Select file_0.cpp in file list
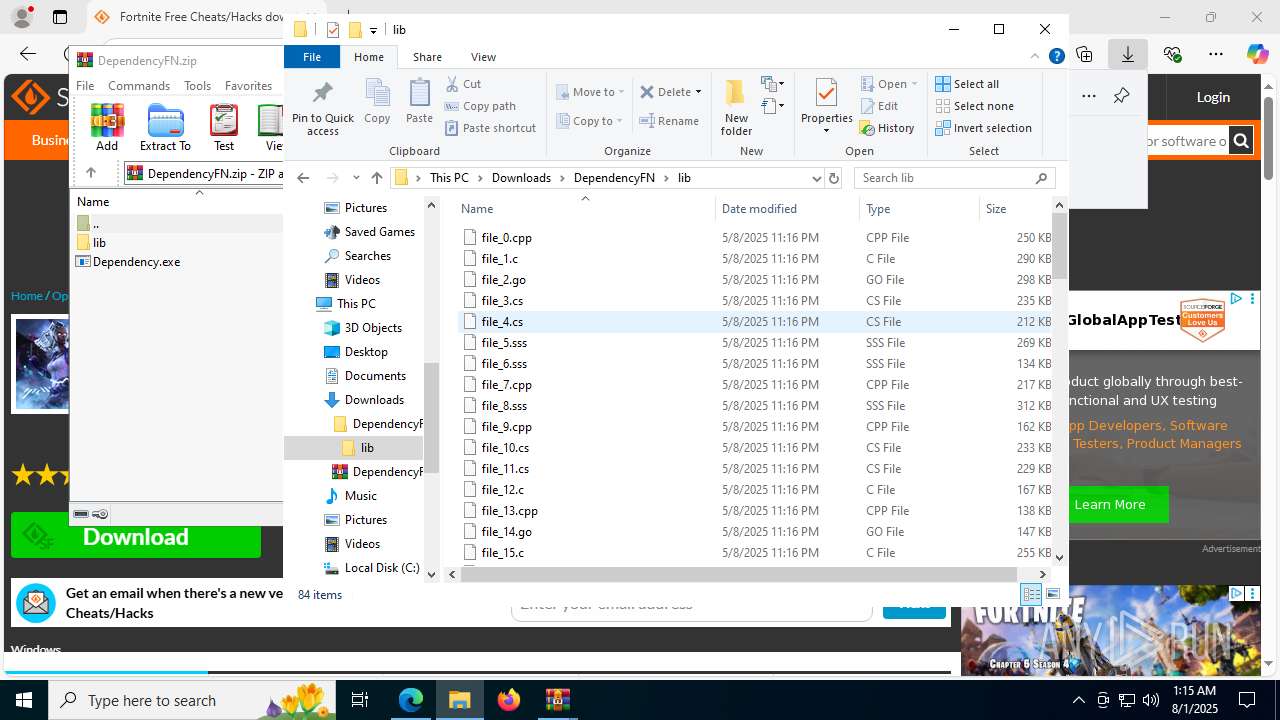 coord(506,238)
